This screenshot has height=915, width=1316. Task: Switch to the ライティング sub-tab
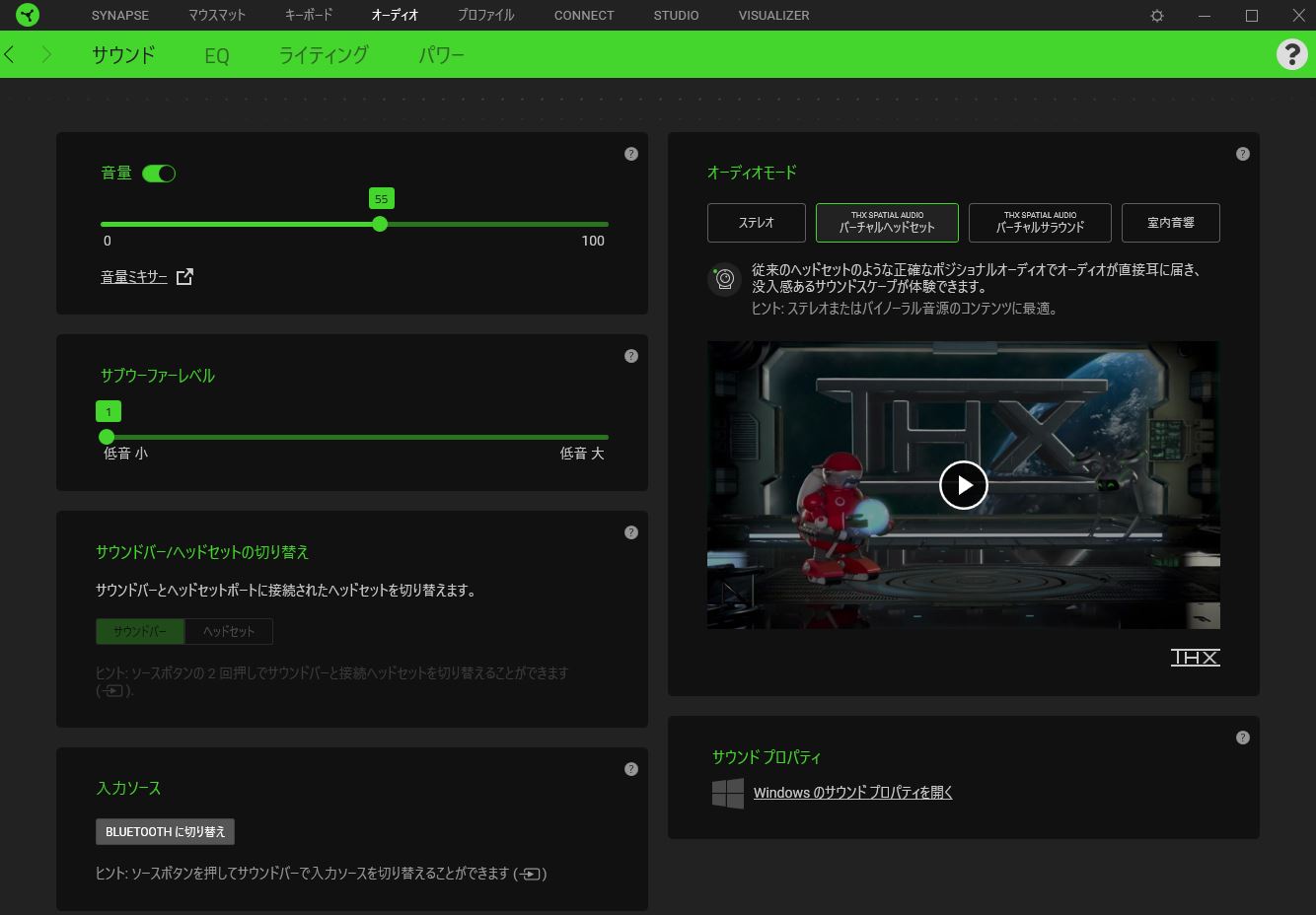(x=324, y=55)
